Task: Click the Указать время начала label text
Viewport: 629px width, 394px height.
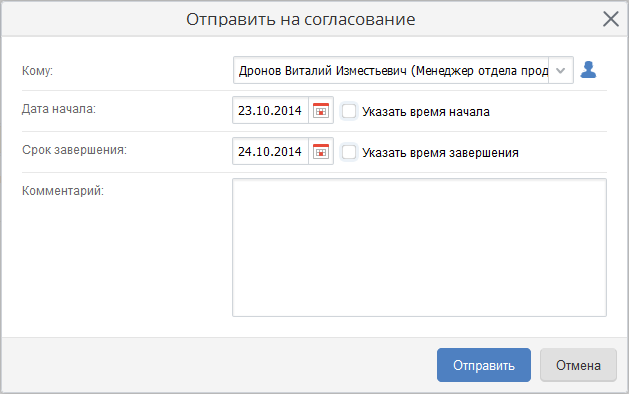Action: [426, 112]
